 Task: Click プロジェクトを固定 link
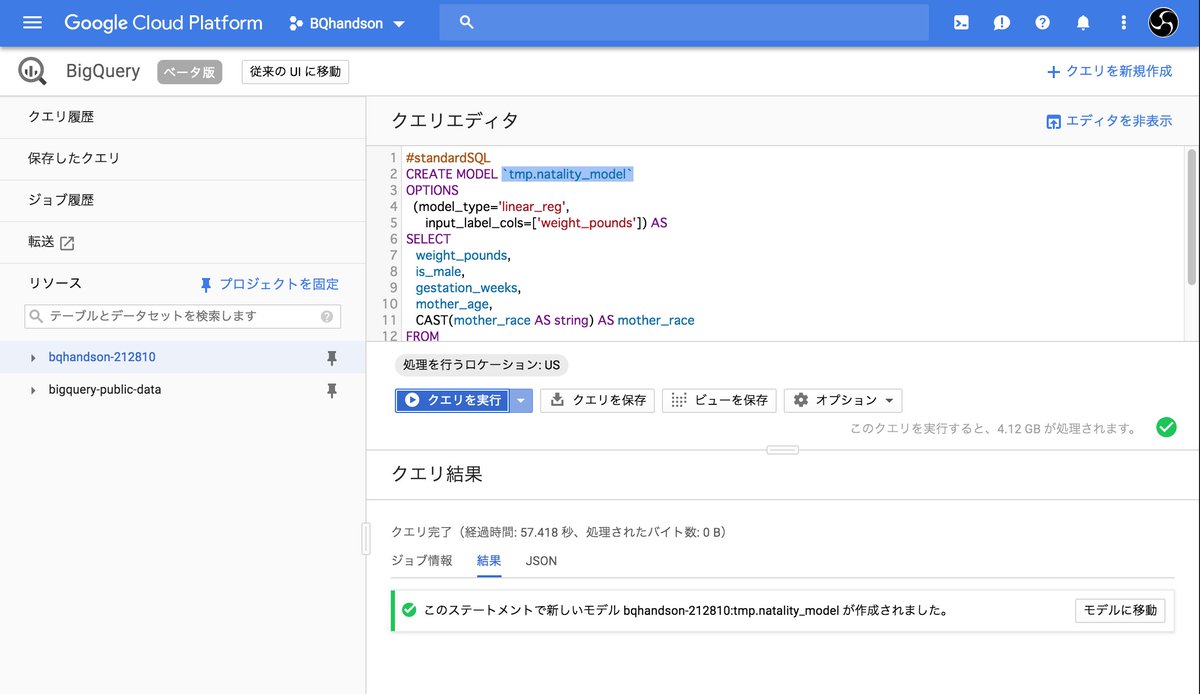pos(269,285)
